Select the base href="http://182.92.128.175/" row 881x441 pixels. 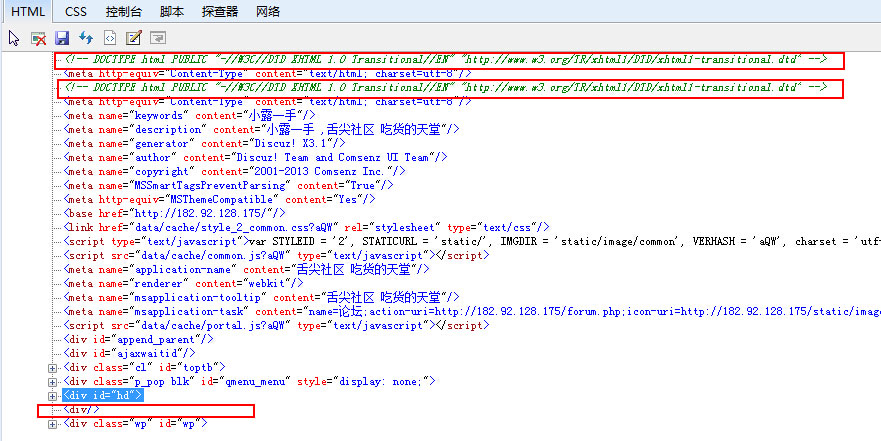pos(174,213)
